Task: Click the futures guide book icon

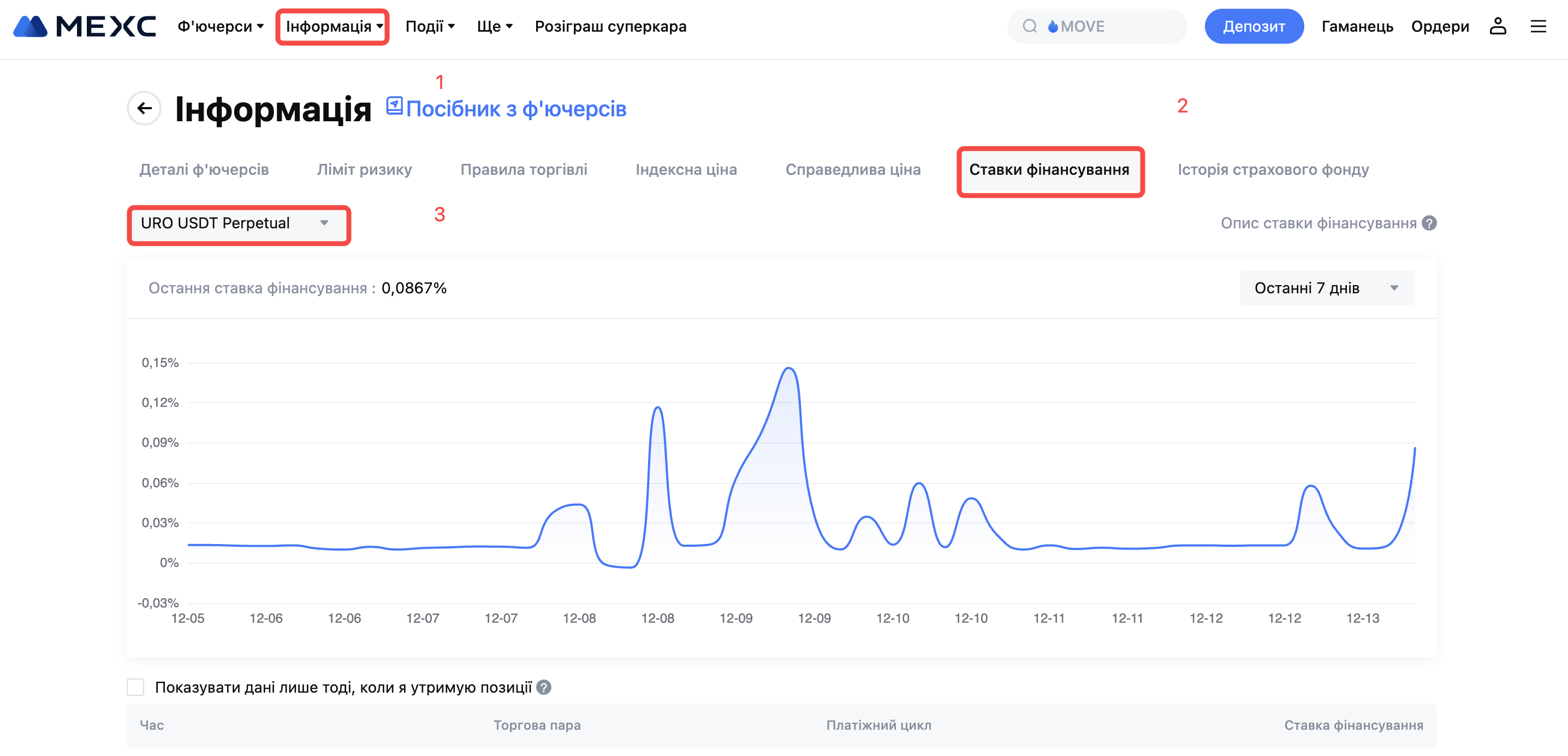Action: click(x=394, y=106)
